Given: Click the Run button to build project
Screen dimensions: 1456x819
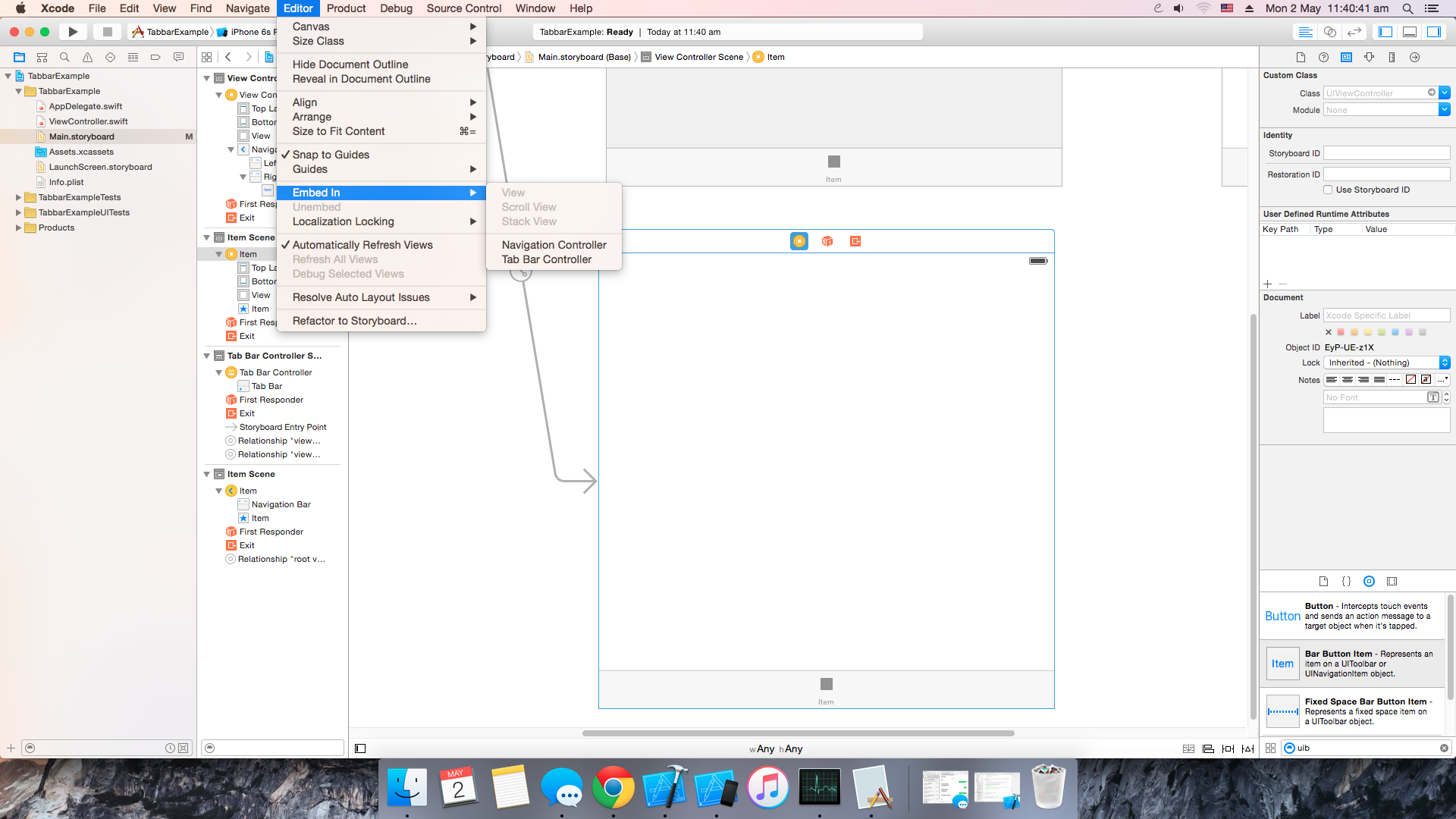Looking at the screenshot, I should (x=72, y=32).
